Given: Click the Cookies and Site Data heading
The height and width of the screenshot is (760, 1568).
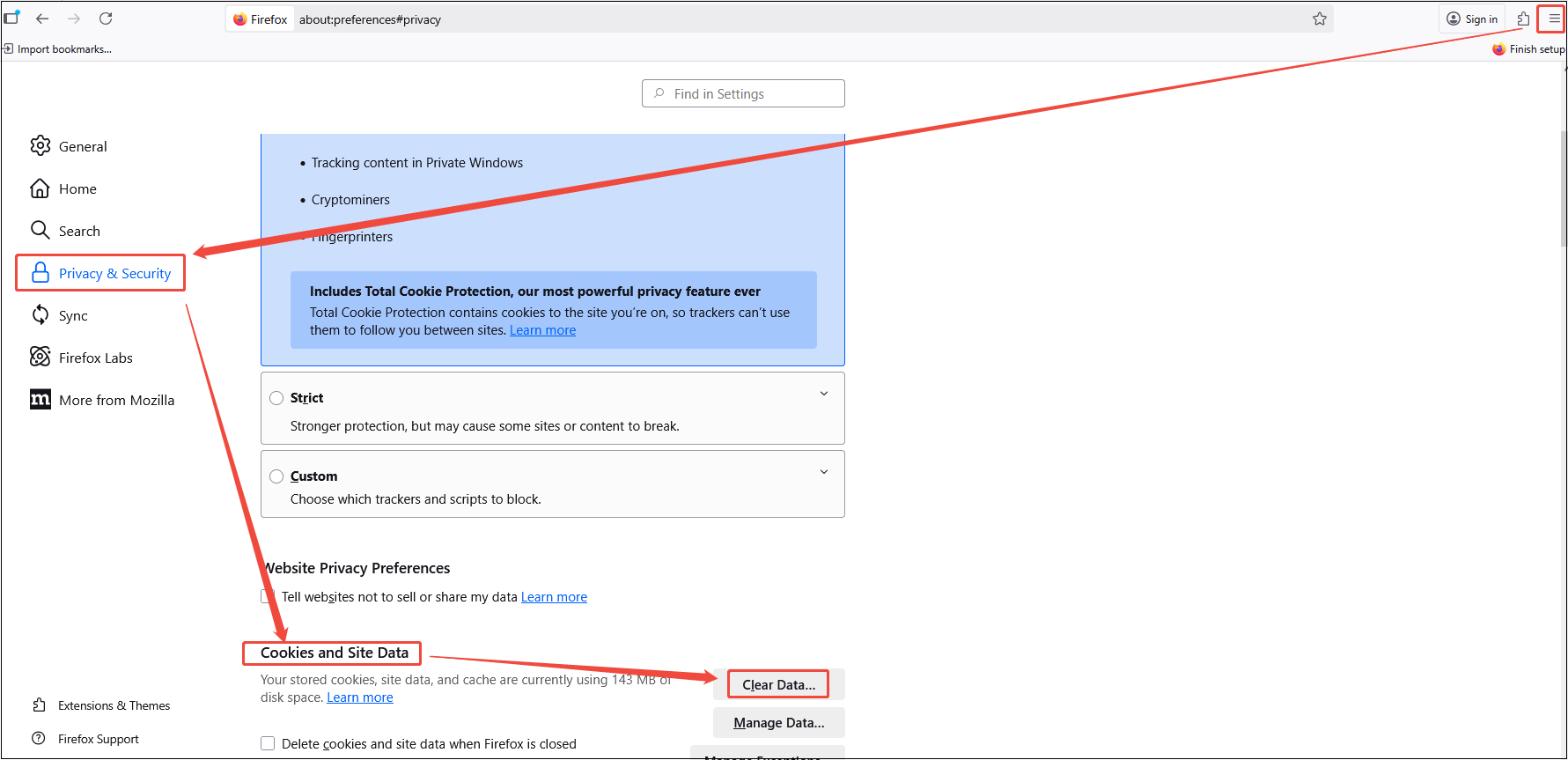Looking at the screenshot, I should pyautogui.click(x=335, y=653).
